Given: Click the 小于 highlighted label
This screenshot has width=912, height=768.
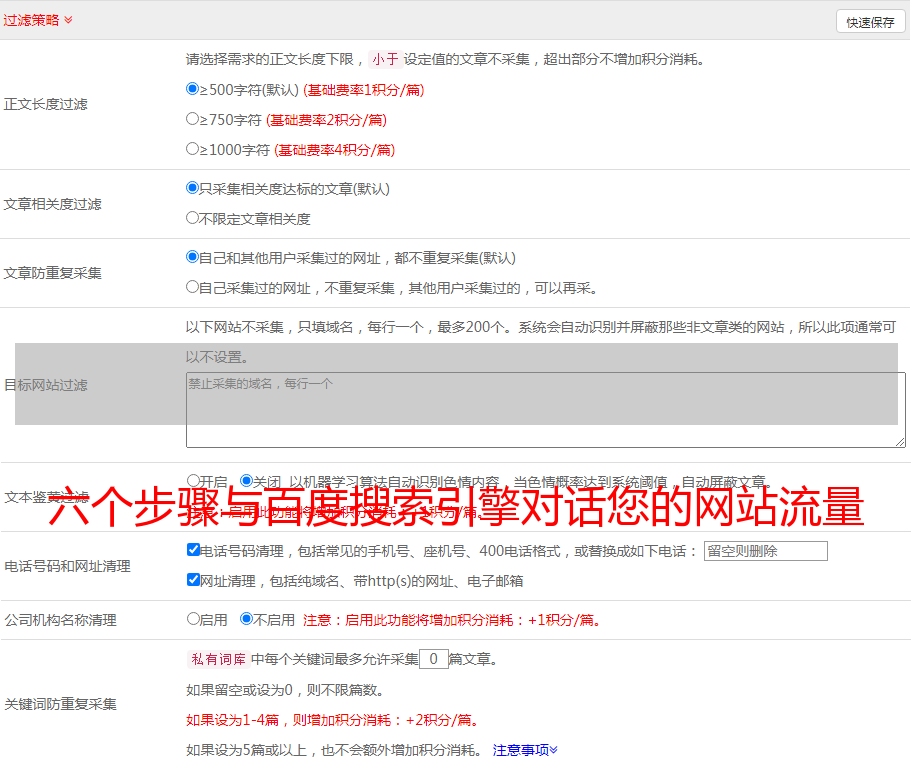Looking at the screenshot, I should 386,59.
